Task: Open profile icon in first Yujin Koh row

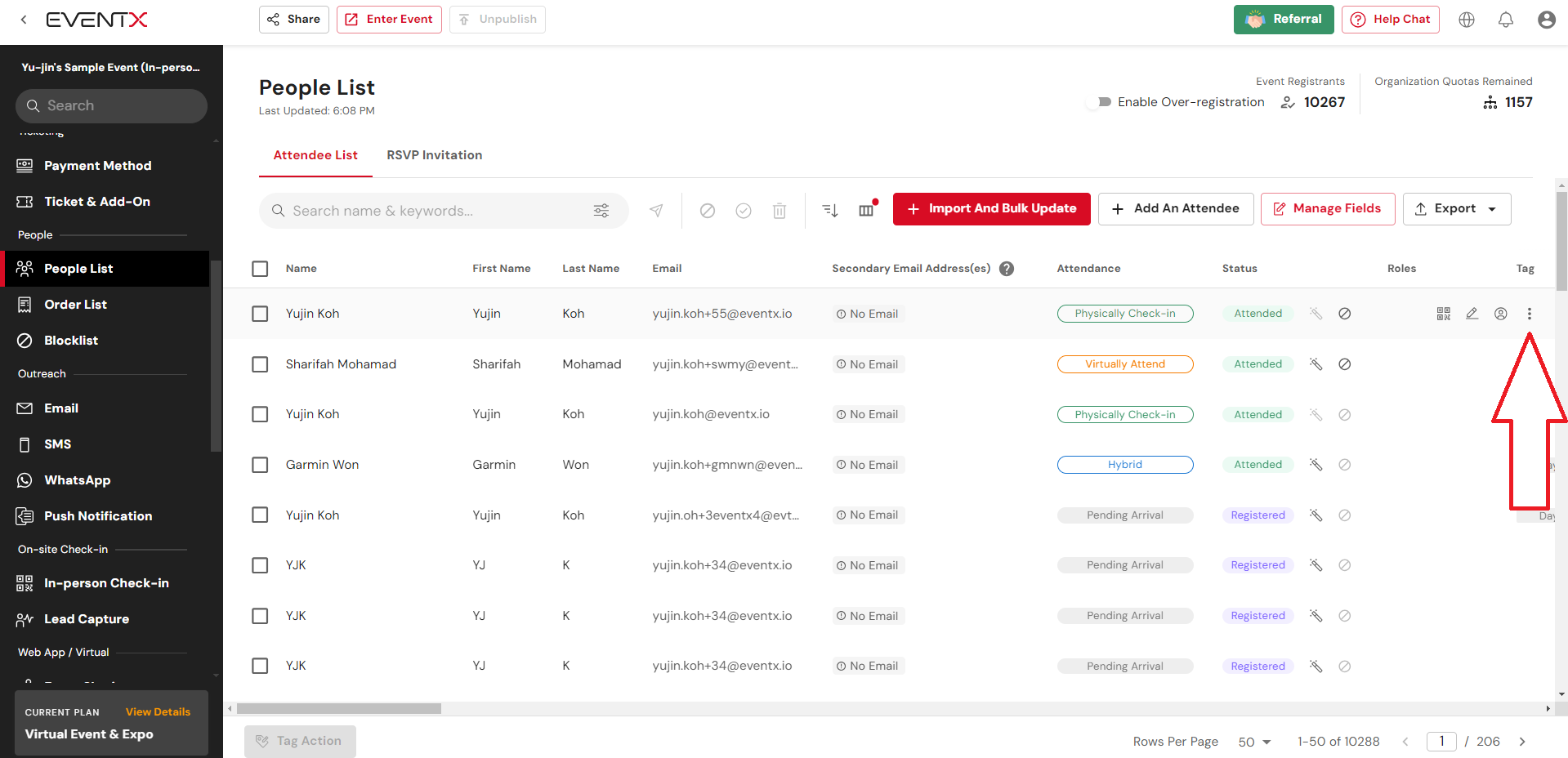Action: tap(1501, 314)
